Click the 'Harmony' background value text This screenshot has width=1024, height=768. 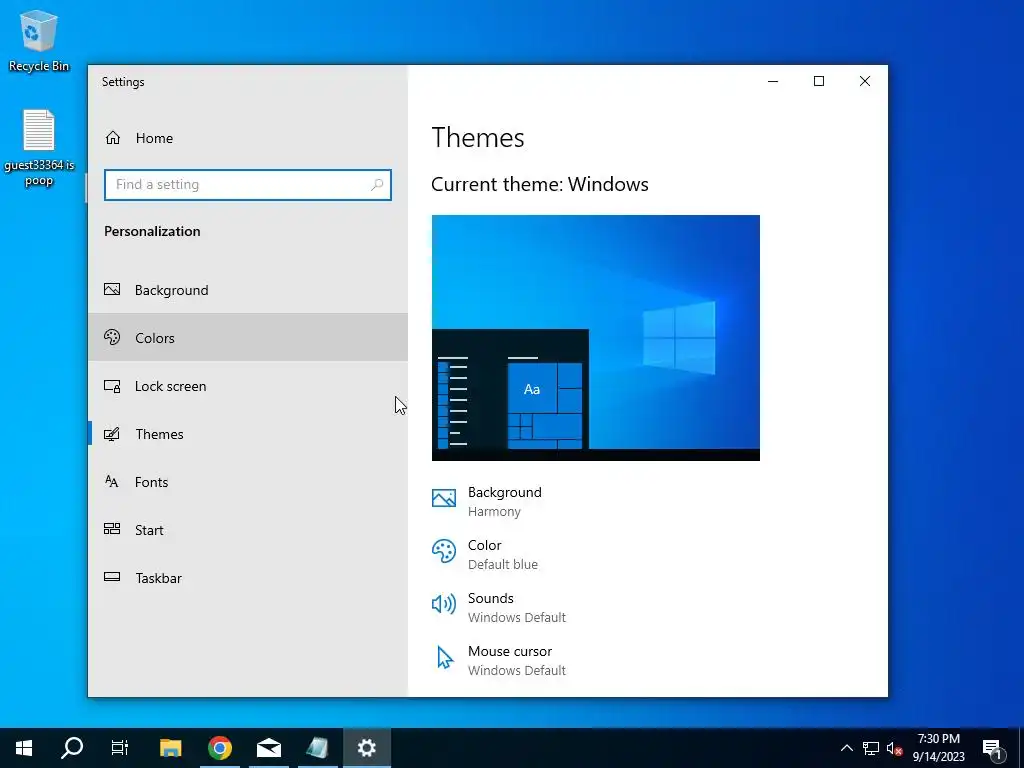494,511
